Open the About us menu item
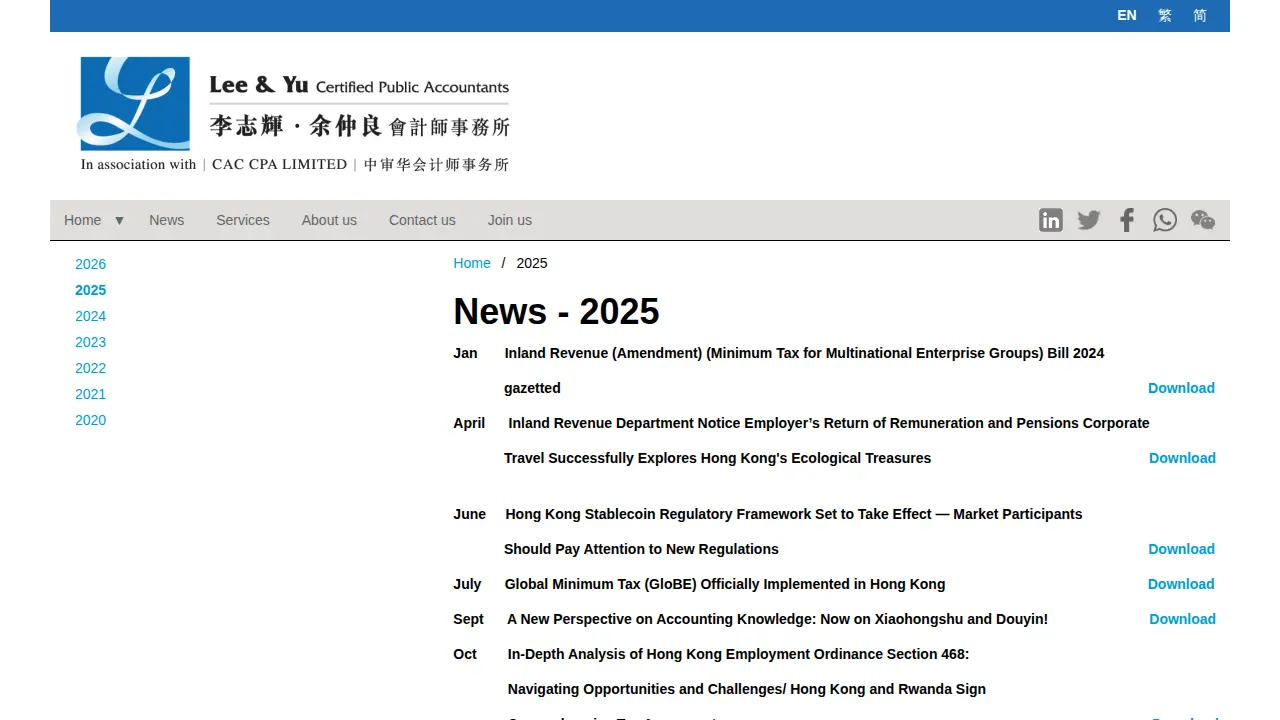 pyautogui.click(x=329, y=220)
